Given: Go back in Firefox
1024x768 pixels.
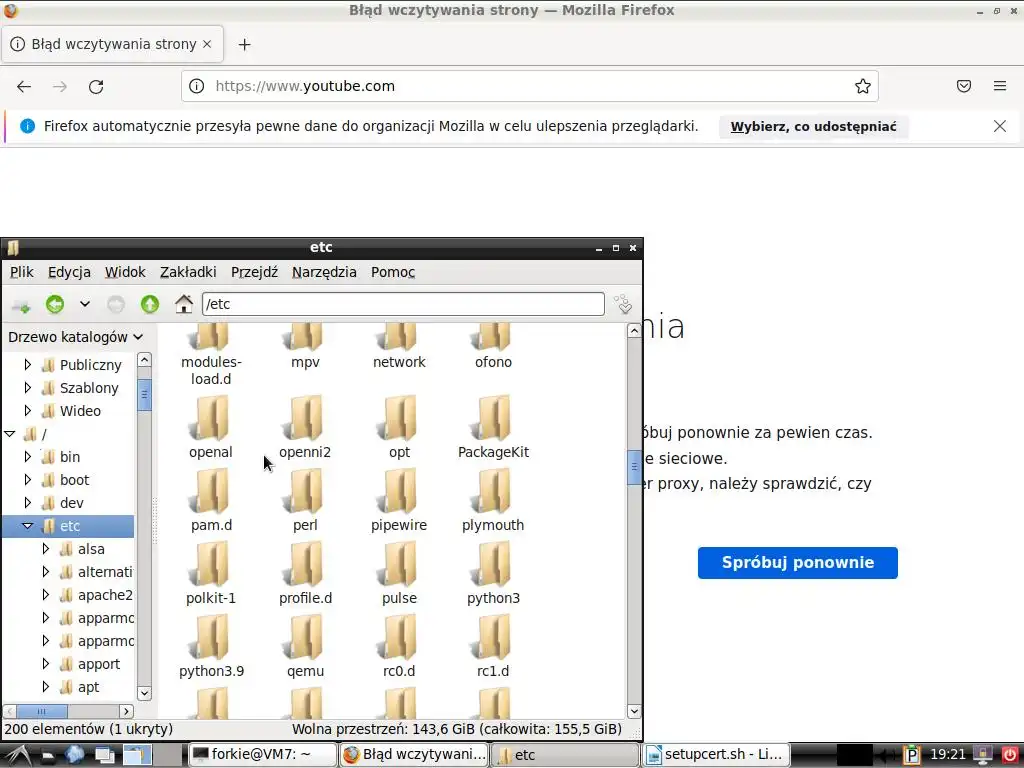Looking at the screenshot, I should click(24, 86).
